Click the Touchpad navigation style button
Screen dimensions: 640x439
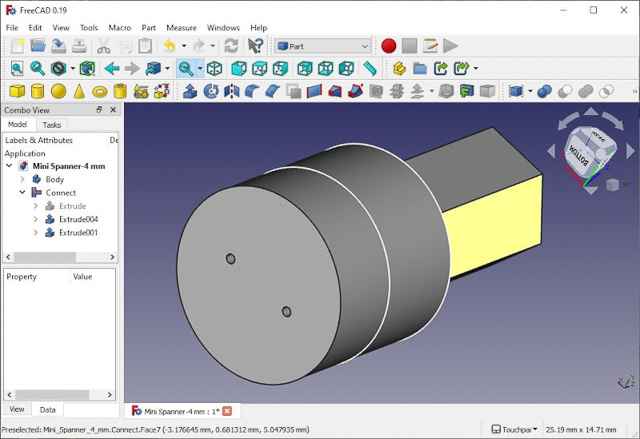point(514,430)
